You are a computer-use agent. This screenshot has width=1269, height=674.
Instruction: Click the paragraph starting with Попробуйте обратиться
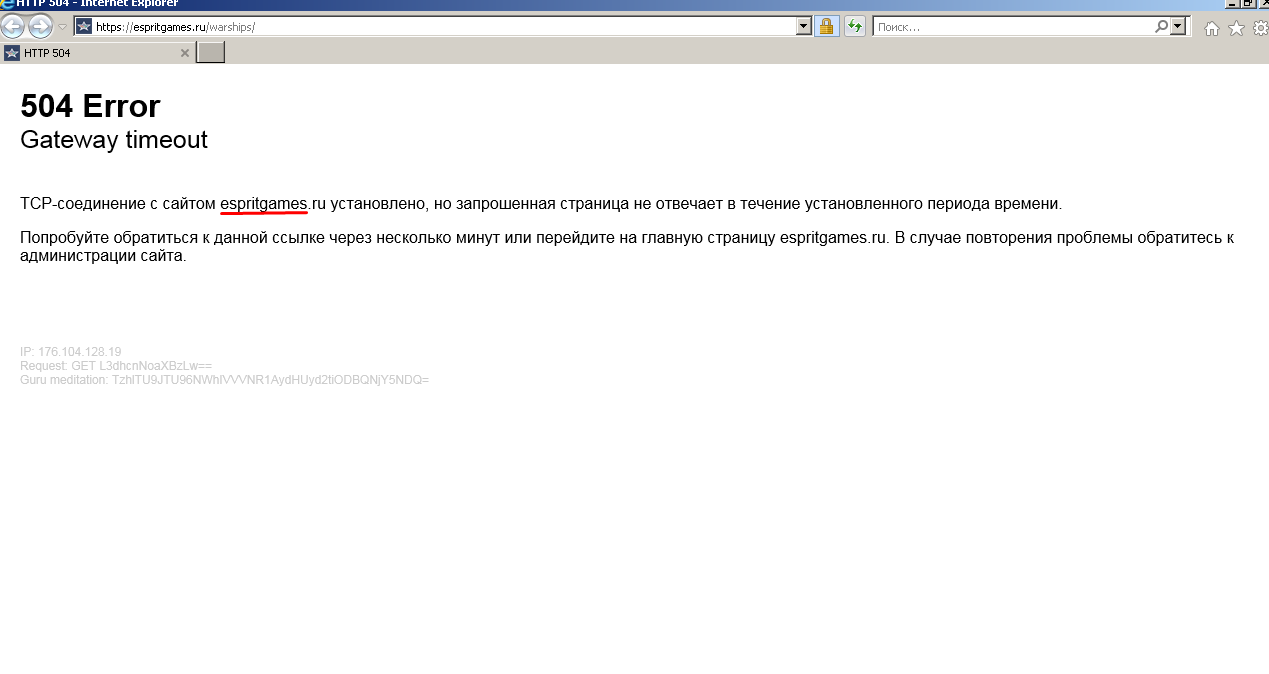[x=627, y=247]
